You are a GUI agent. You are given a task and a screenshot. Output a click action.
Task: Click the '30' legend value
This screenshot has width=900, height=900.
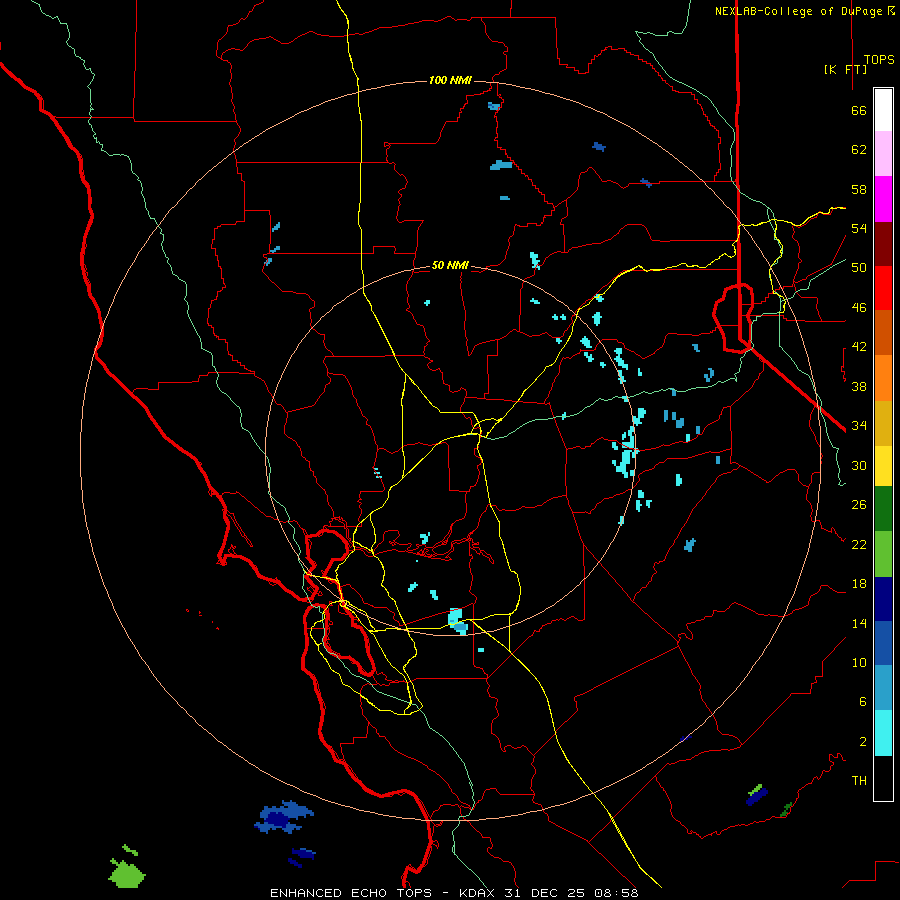859,465
